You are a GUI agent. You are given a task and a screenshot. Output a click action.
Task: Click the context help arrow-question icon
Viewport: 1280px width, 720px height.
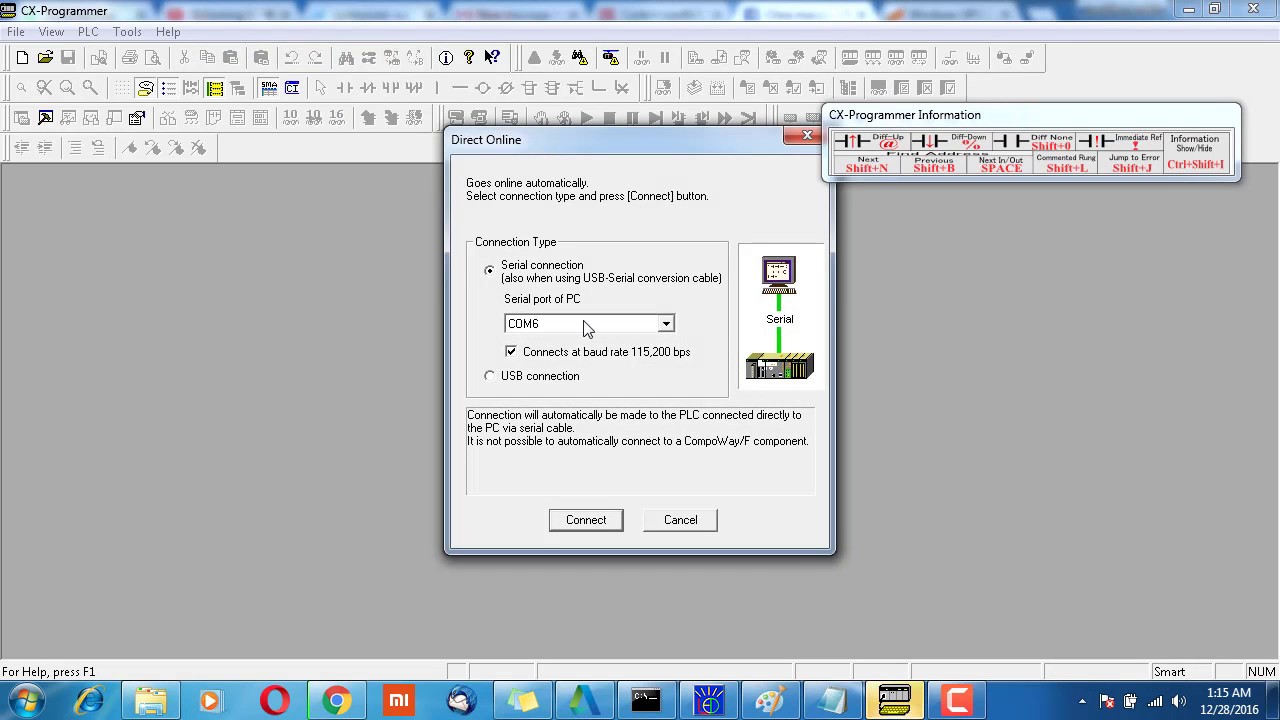pos(492,58)
